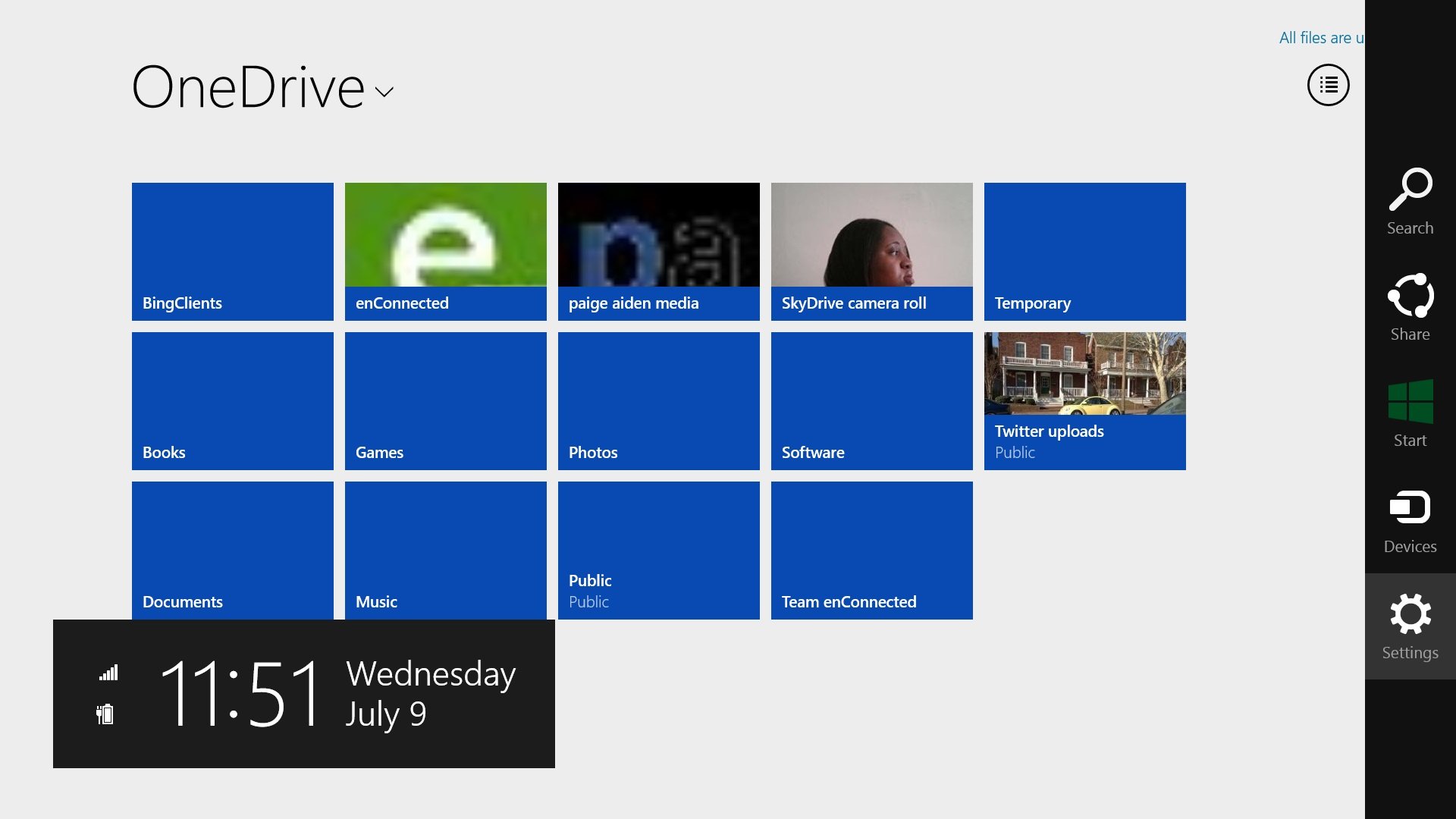The width and height of the screenshot is (1456, 819).
Task: Check the network signal strength icon
Action: pos(108,673)
